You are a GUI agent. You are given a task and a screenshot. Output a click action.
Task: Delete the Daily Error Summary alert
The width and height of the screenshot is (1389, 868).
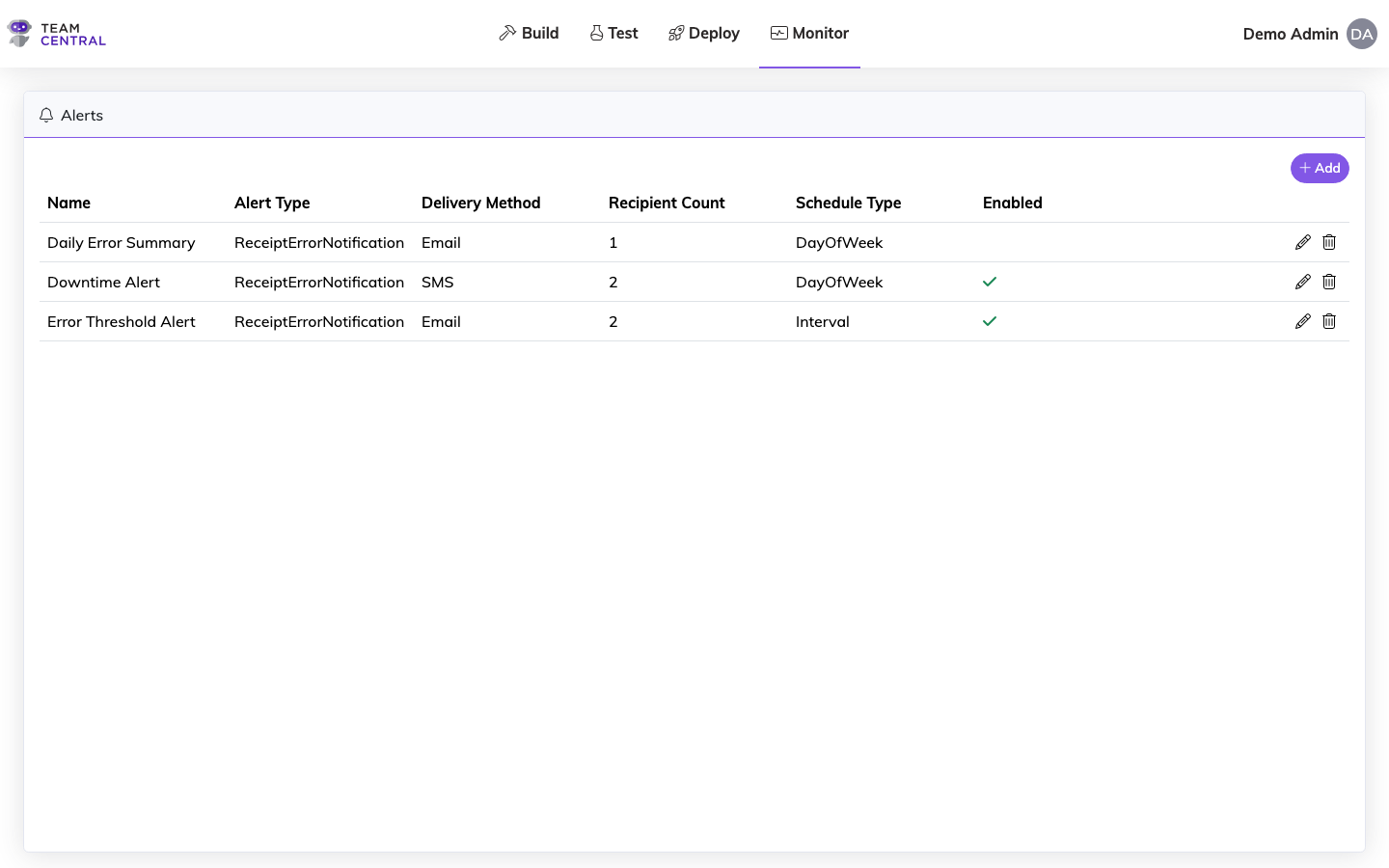click(1329, 242)
